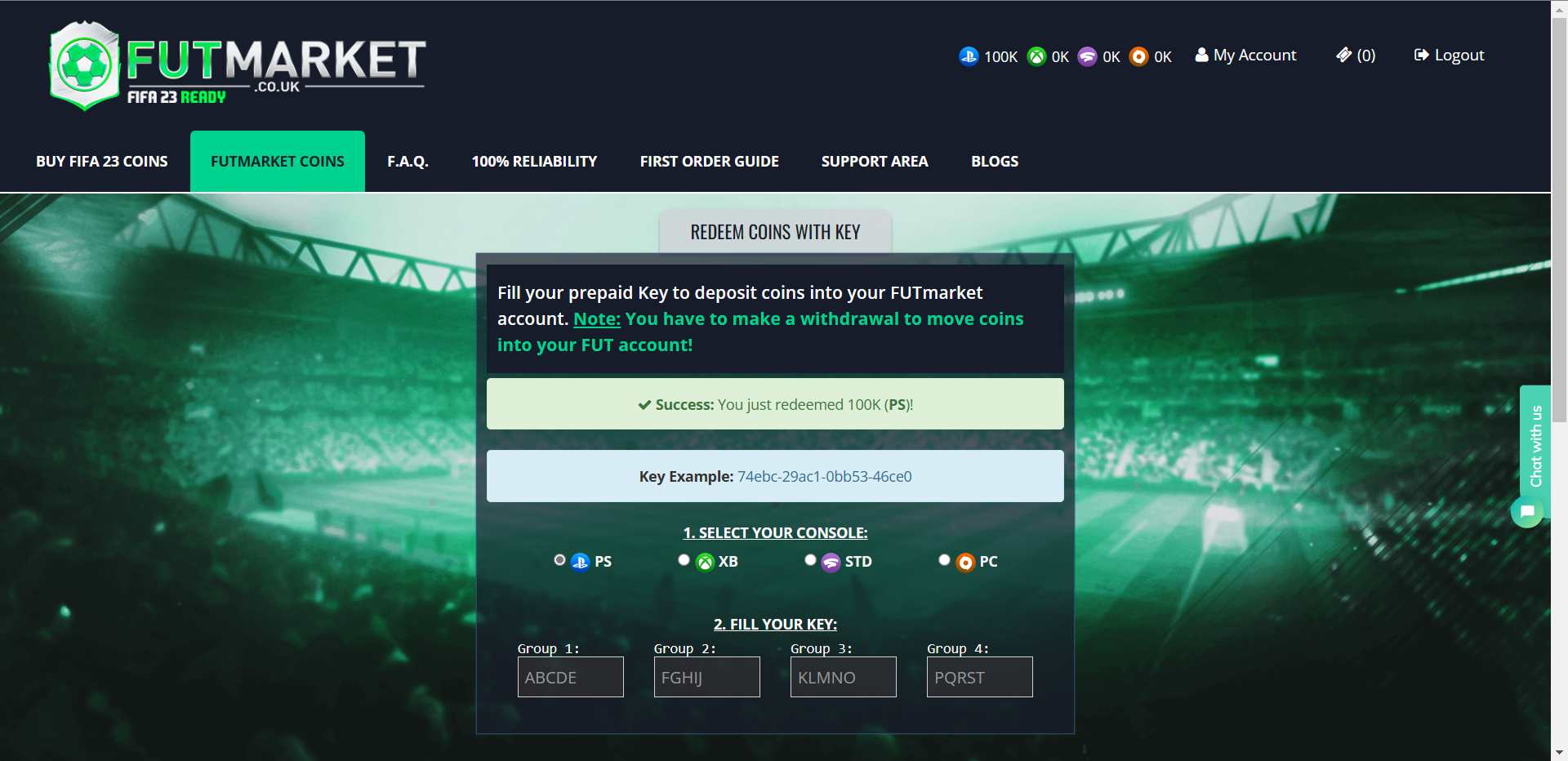
Task: Open the cart (0) link
Action: [1356, 55]
